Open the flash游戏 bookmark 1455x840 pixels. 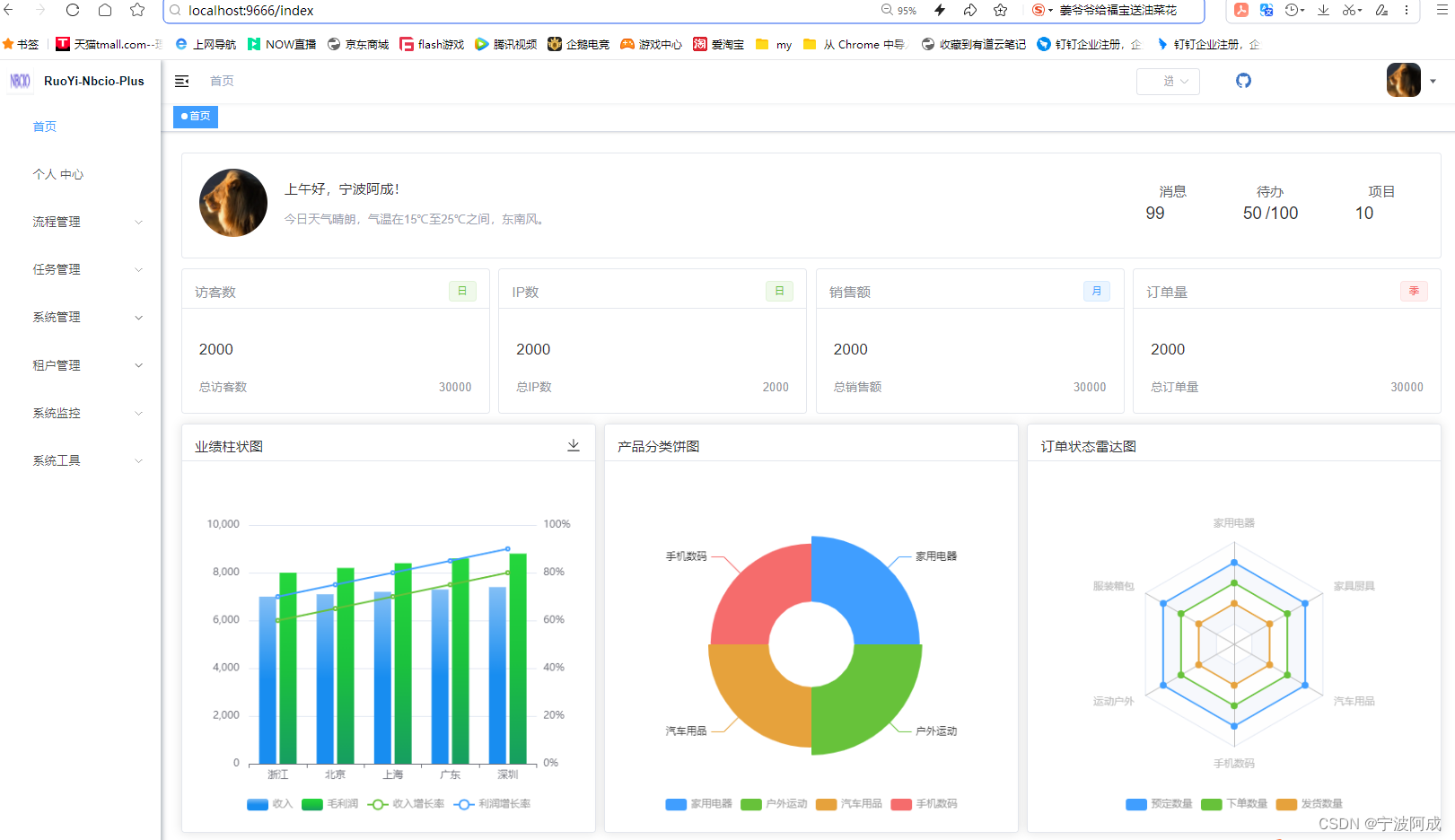click(x=432, y=44)
